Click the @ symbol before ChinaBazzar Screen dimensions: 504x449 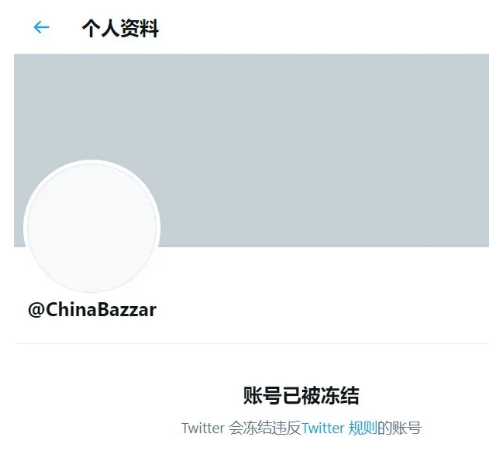(36, 310)
